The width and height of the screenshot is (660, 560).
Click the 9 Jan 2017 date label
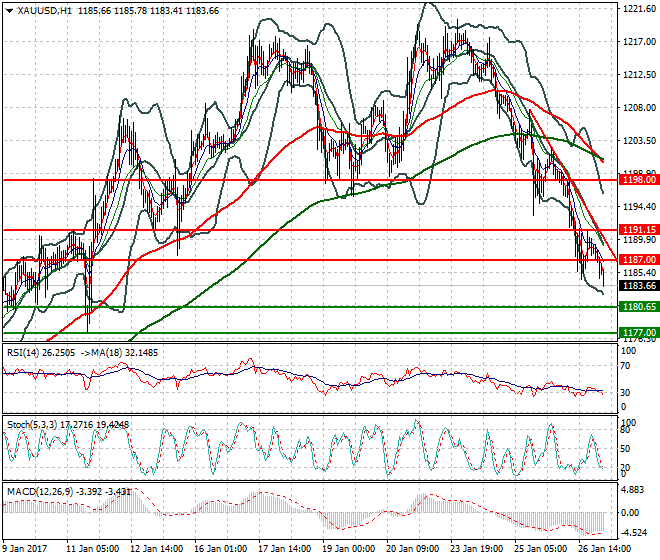click(25, 549)
